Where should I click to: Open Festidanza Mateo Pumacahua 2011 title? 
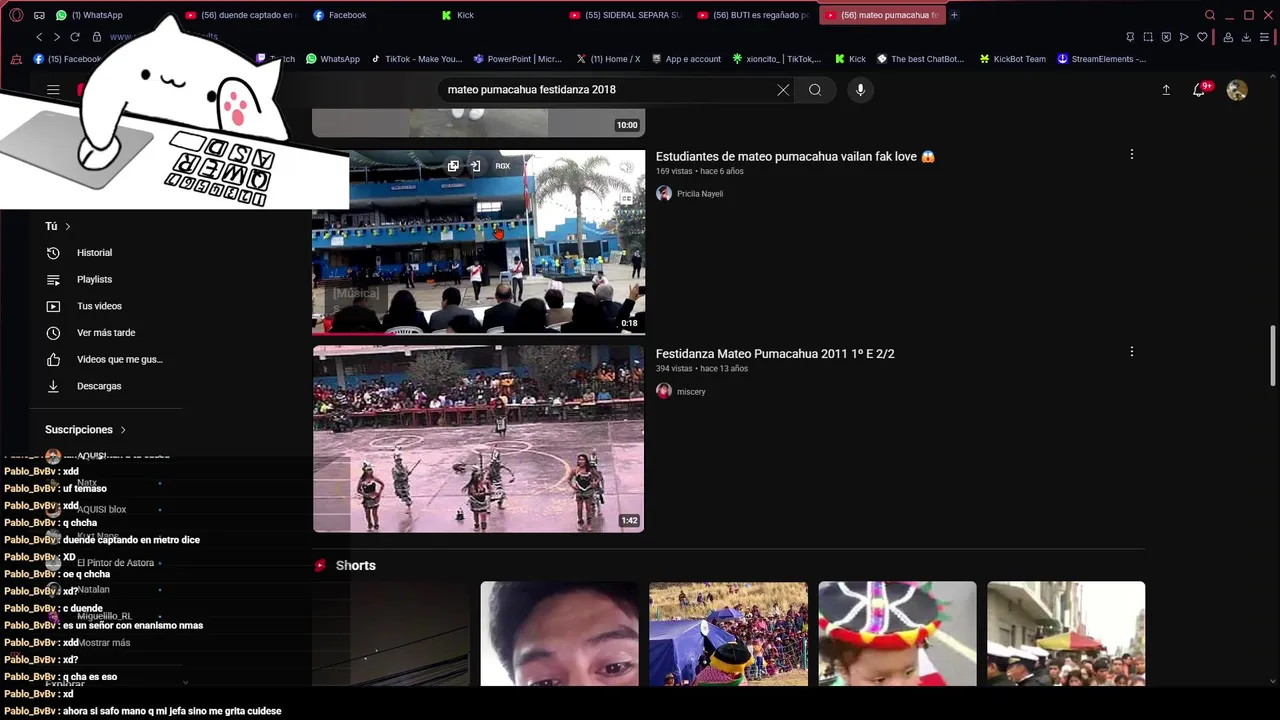tap(775, 354)
